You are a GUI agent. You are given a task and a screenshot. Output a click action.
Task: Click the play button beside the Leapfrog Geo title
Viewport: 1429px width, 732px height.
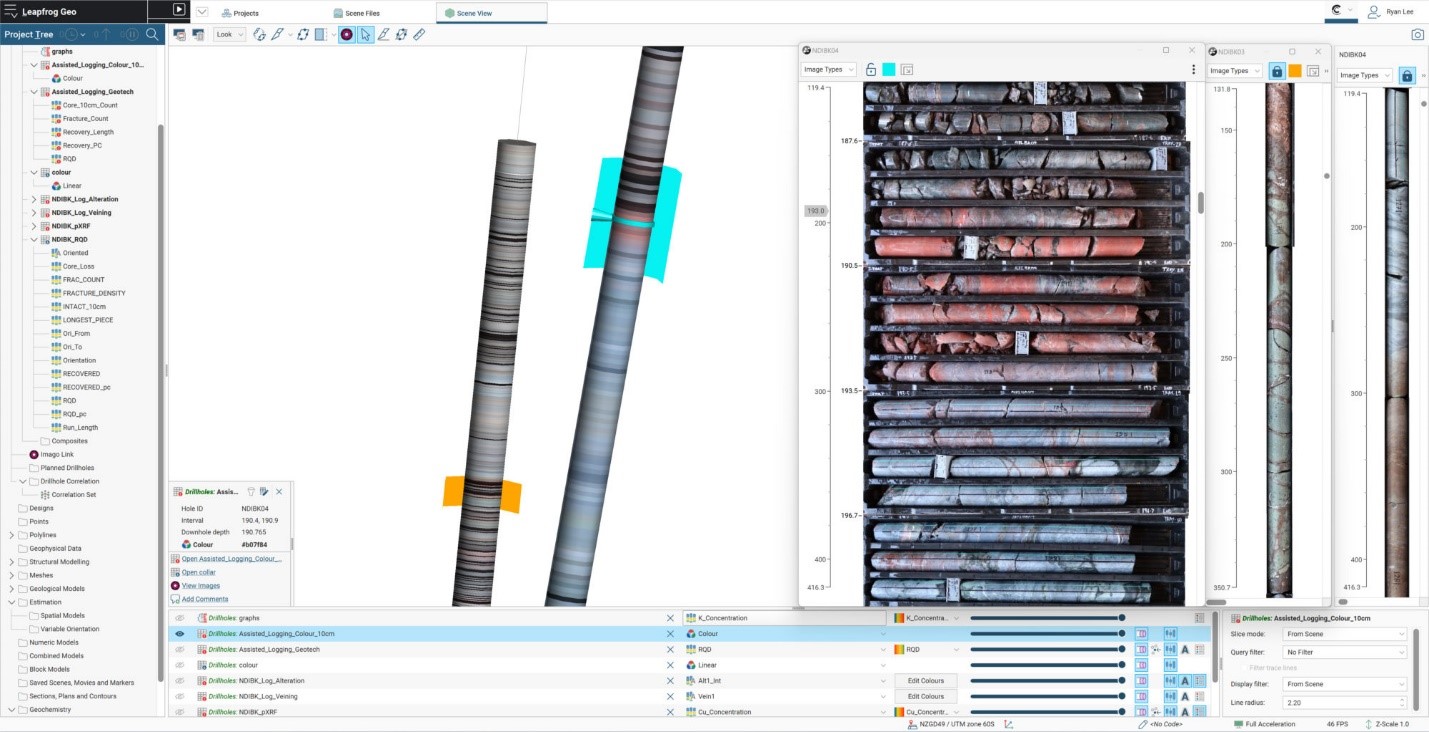[179, 10]
